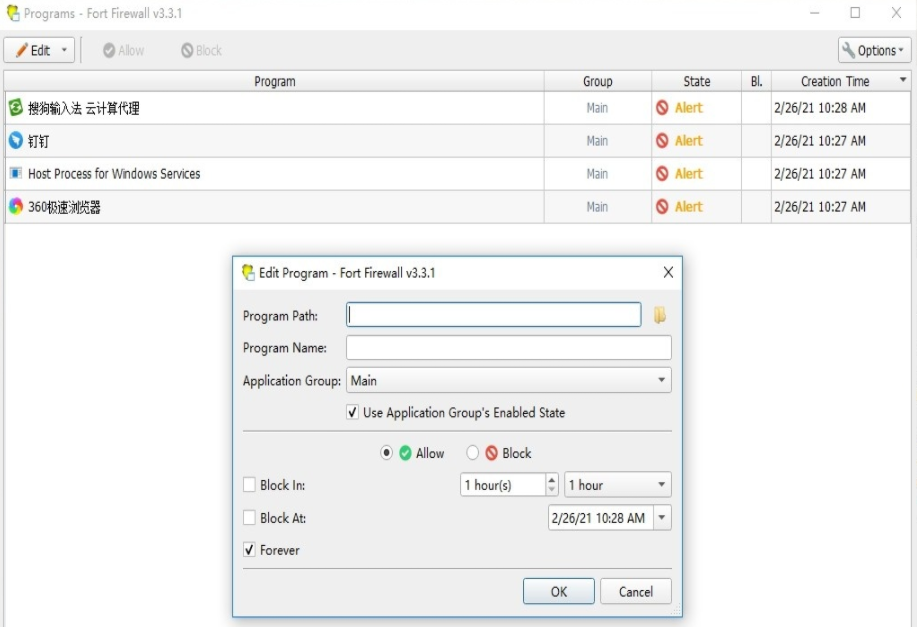Click the Fort Firewall icon in the Edit Program dialog title
The height and width of the screenshot is (627, 917).
click(248, 272)
